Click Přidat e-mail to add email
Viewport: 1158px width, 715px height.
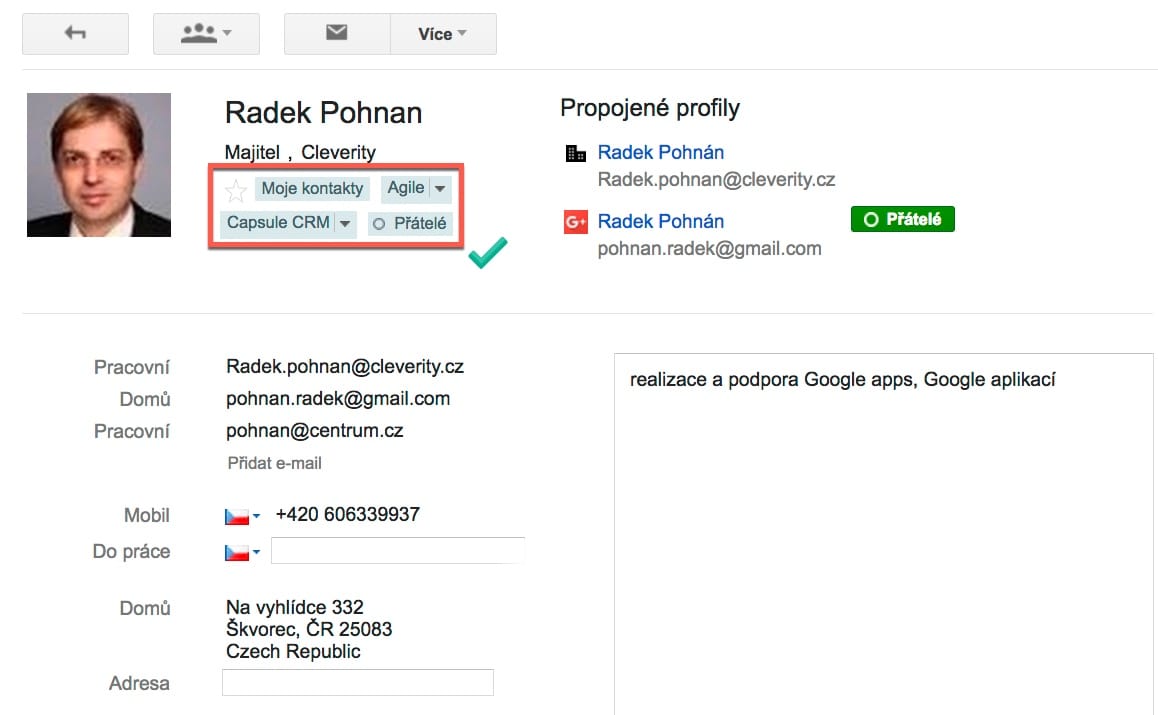click(275, 463)
